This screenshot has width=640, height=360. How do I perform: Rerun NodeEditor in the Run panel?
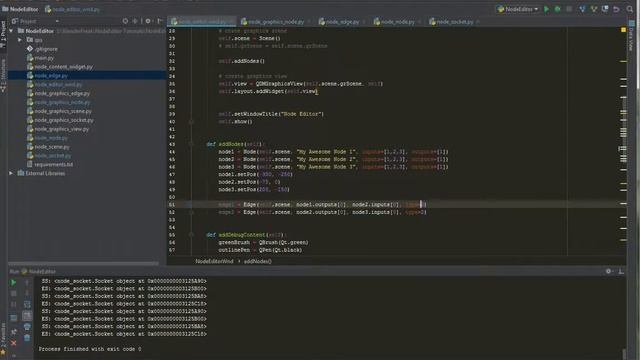[x=13, y=282]
